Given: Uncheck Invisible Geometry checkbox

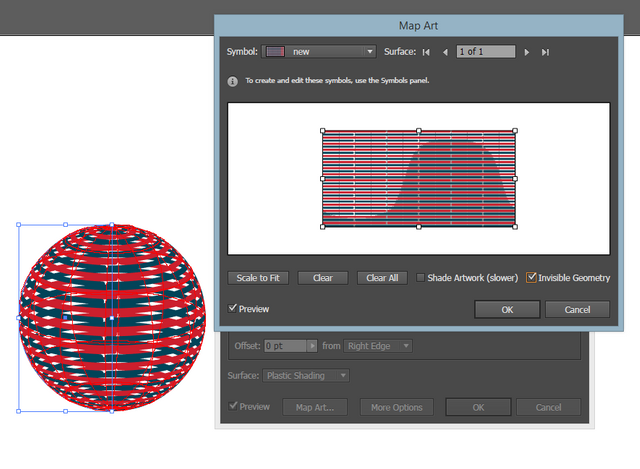Looking at the screenshot, I should [x=531, y=278].
